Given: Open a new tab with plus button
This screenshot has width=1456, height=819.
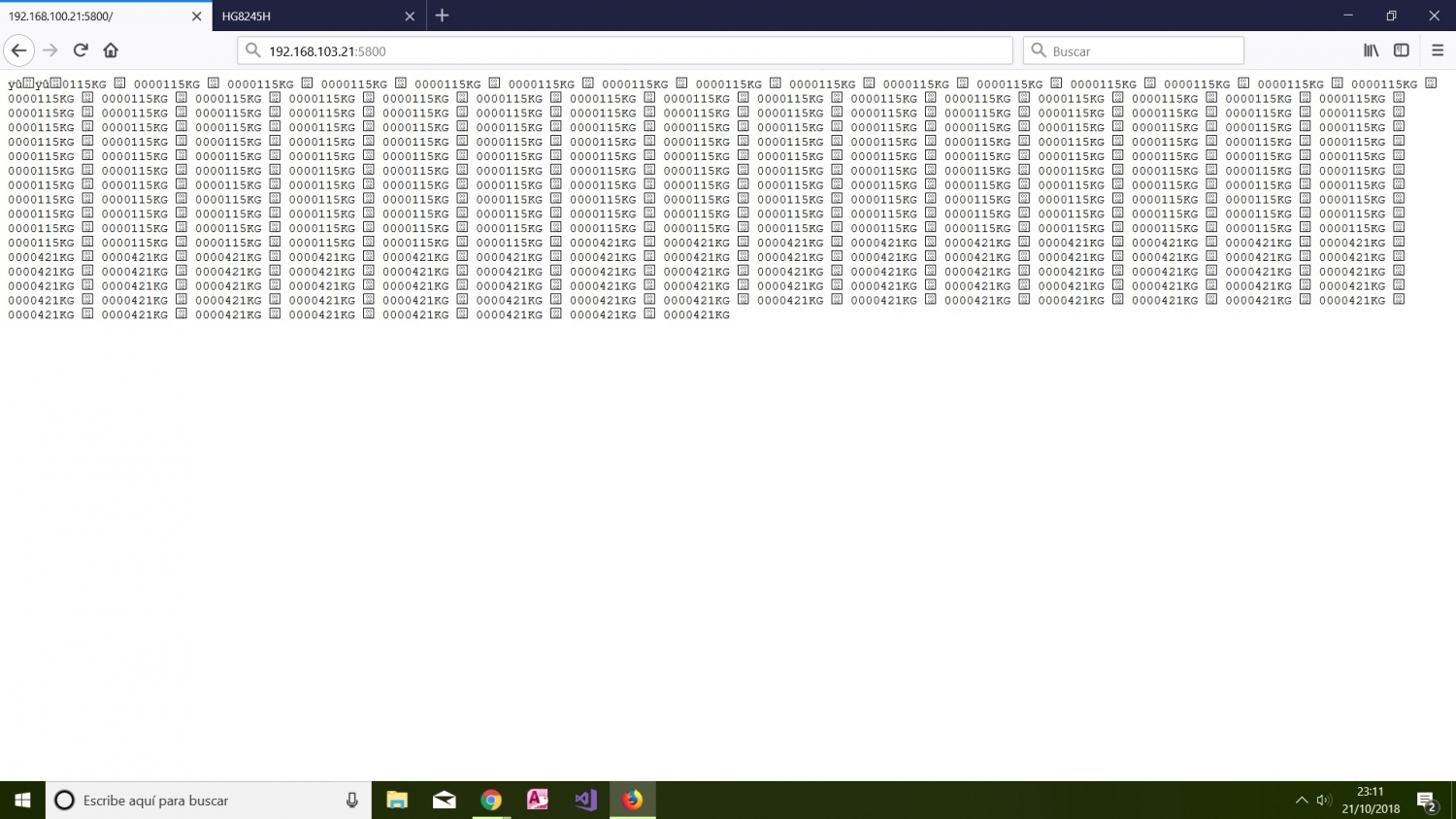Looking at the screenshot, I should coord(442,16).
